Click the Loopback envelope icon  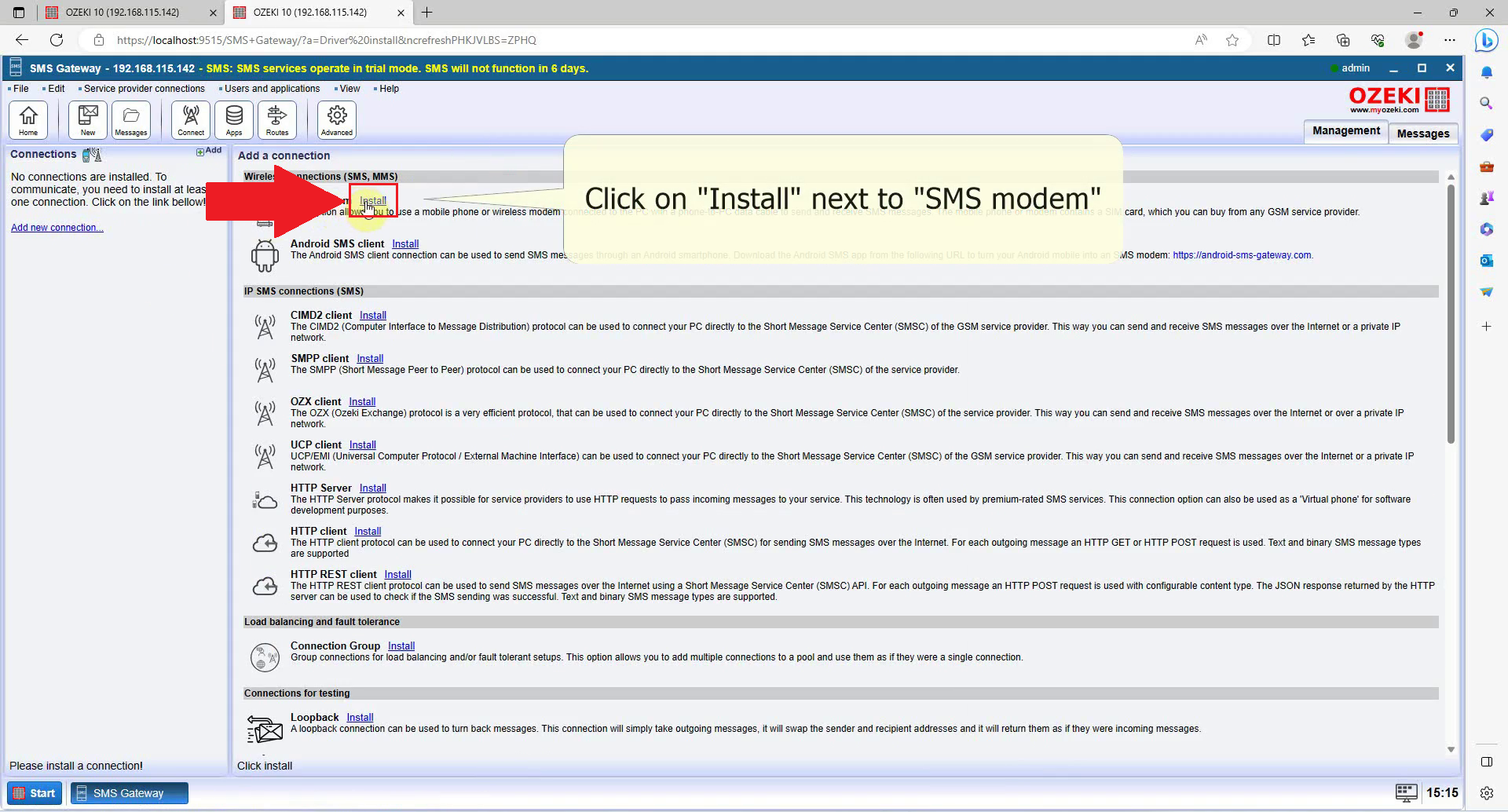[265, 730]
